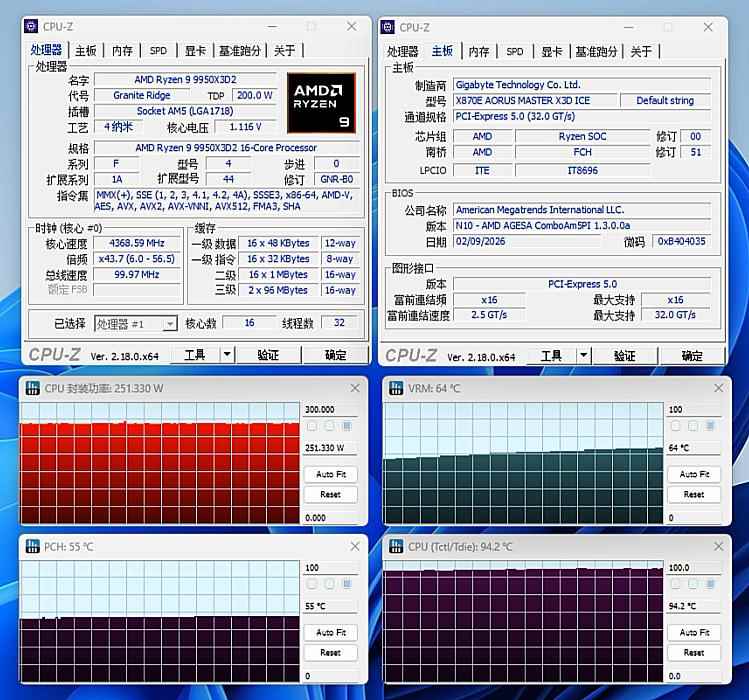Toggle middle checkbox in PCH graph panel

[x=329, y=584]
